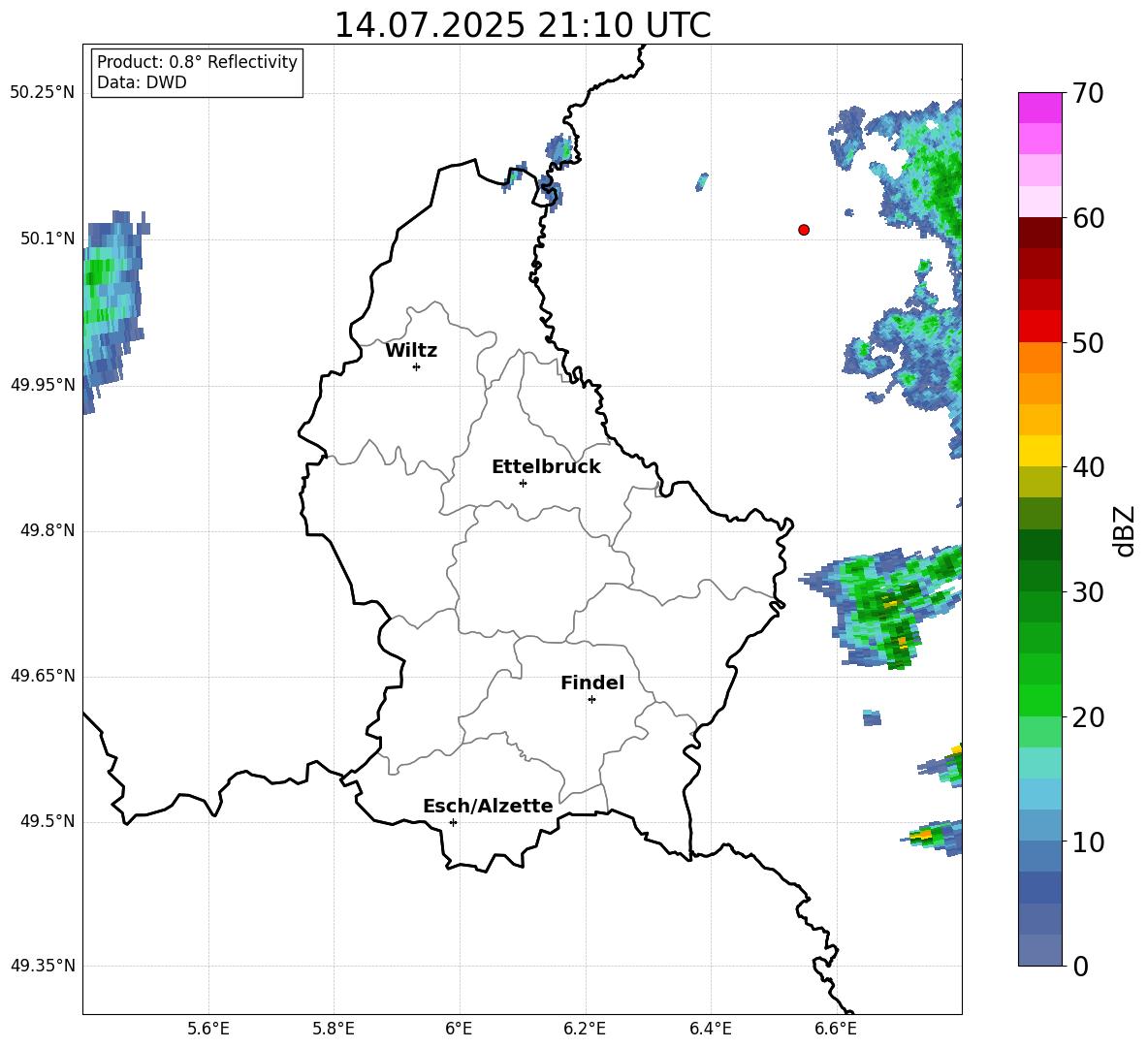
Task: Pick the dark maroon colorbar segment just below 60
Action: [1039, 233]
